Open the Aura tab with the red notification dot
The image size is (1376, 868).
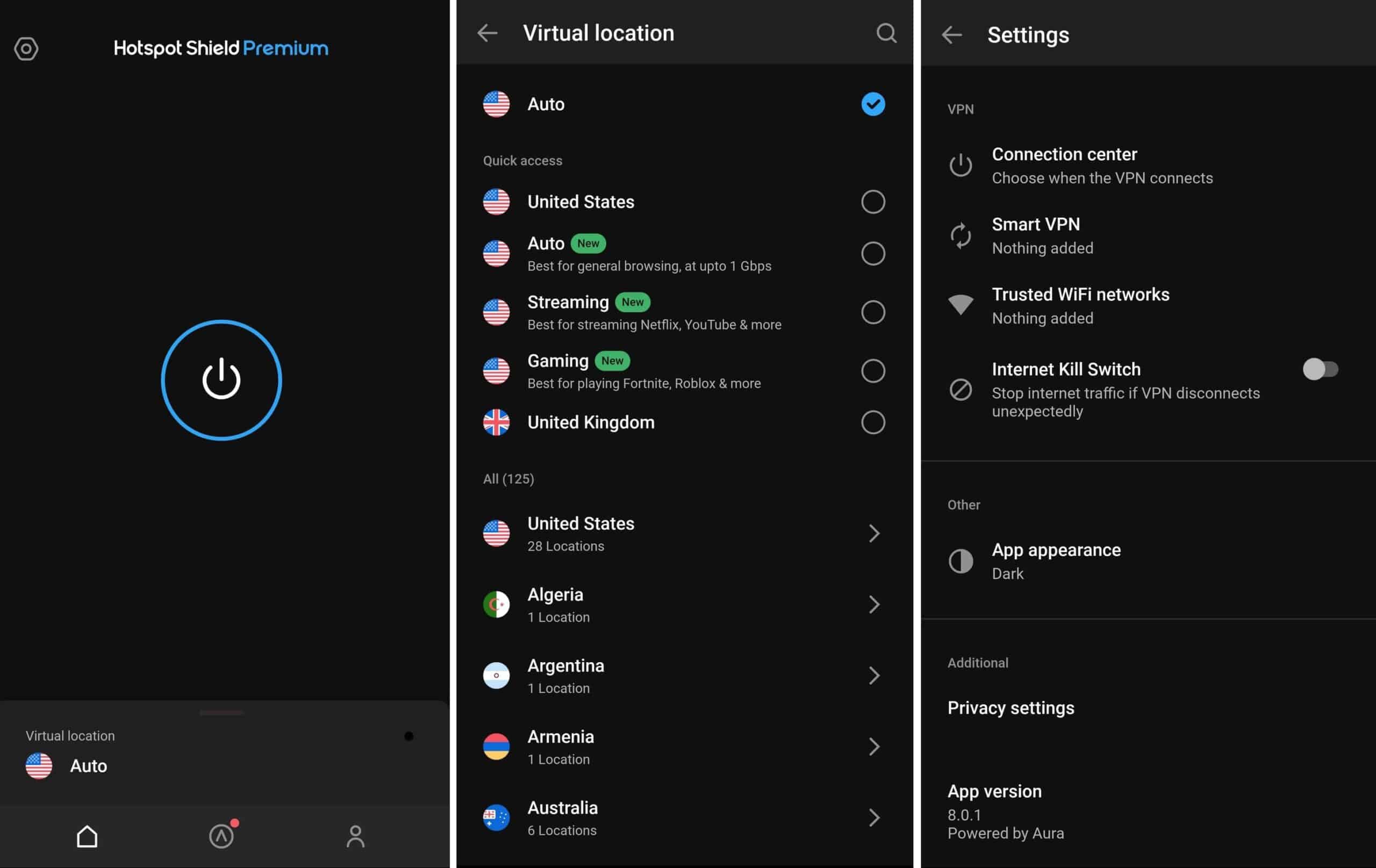(x=221, y=835)
